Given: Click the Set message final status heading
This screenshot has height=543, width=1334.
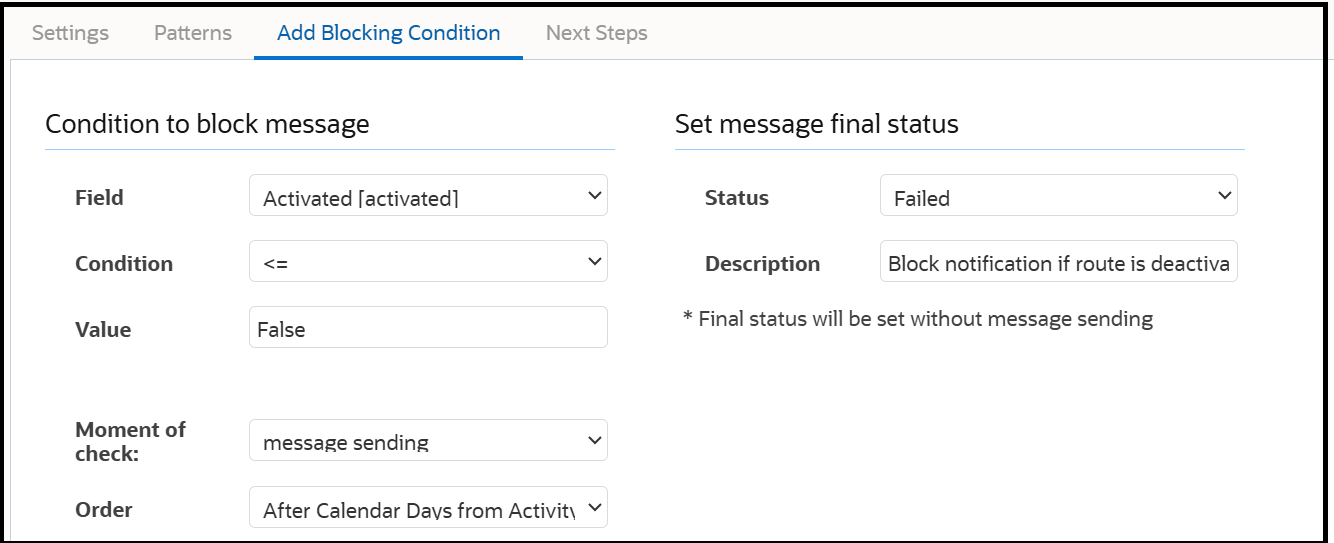Looking at the screenshot, I should pos(816,124).
